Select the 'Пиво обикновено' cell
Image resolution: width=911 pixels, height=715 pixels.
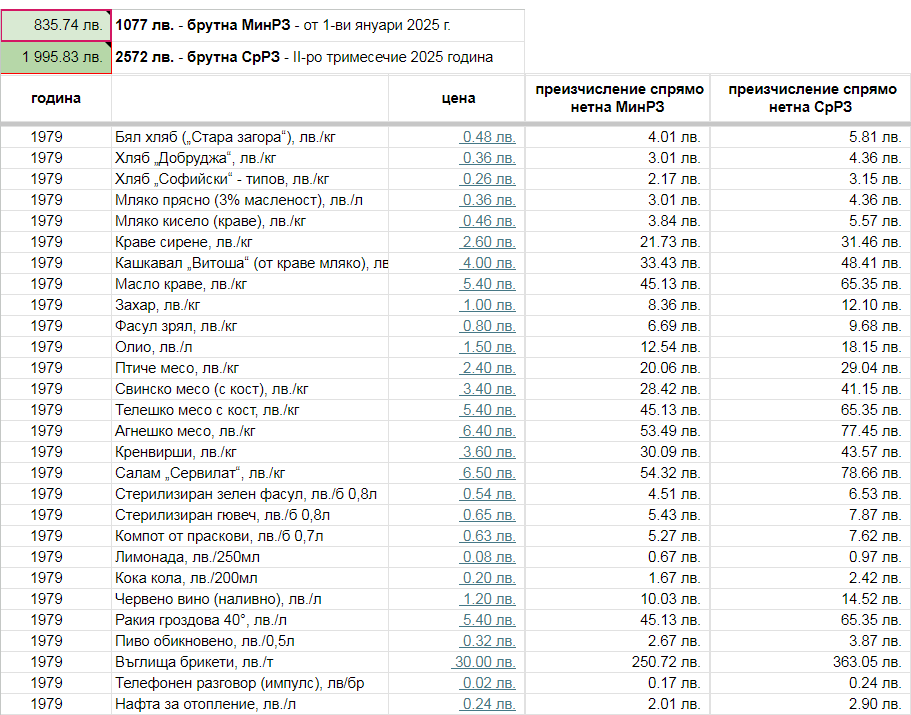coord(250,641)
